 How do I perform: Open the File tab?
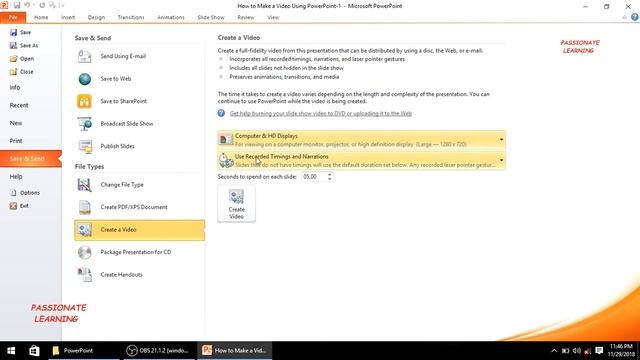point(13,18)
